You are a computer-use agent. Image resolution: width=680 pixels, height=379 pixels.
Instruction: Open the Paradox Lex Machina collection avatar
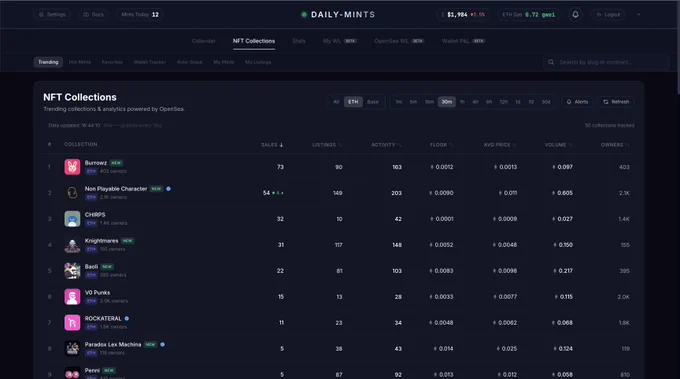[x=72, y=349]
